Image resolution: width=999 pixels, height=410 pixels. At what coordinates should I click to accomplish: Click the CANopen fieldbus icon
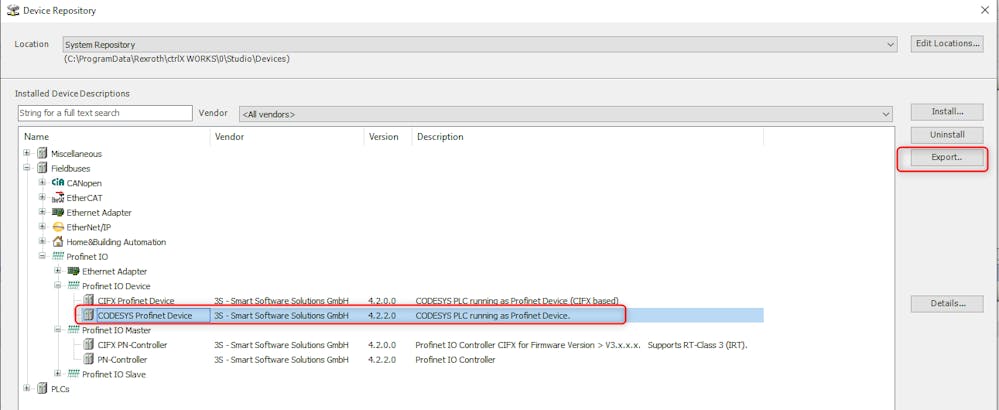tap(58, 183)
